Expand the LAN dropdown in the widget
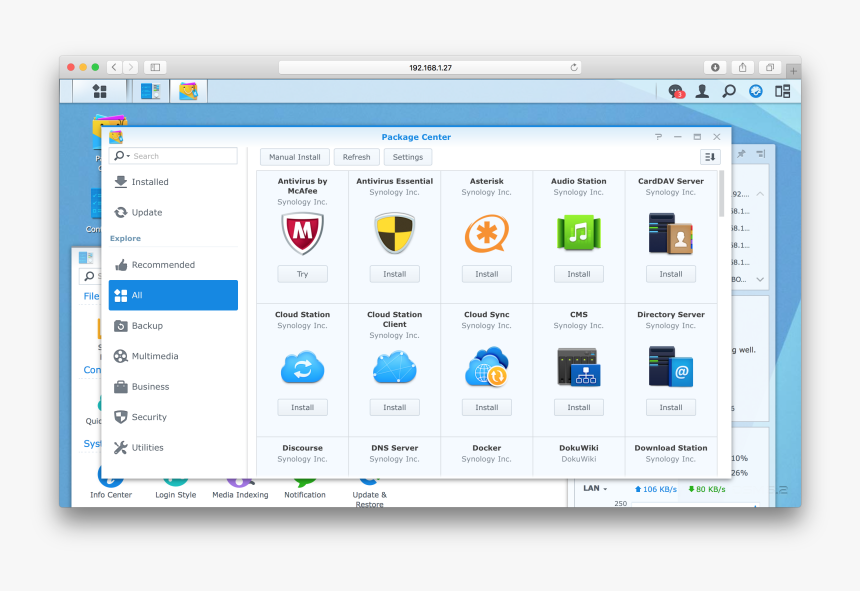Screen dimensions: 860x591 [x=595, y=488]
